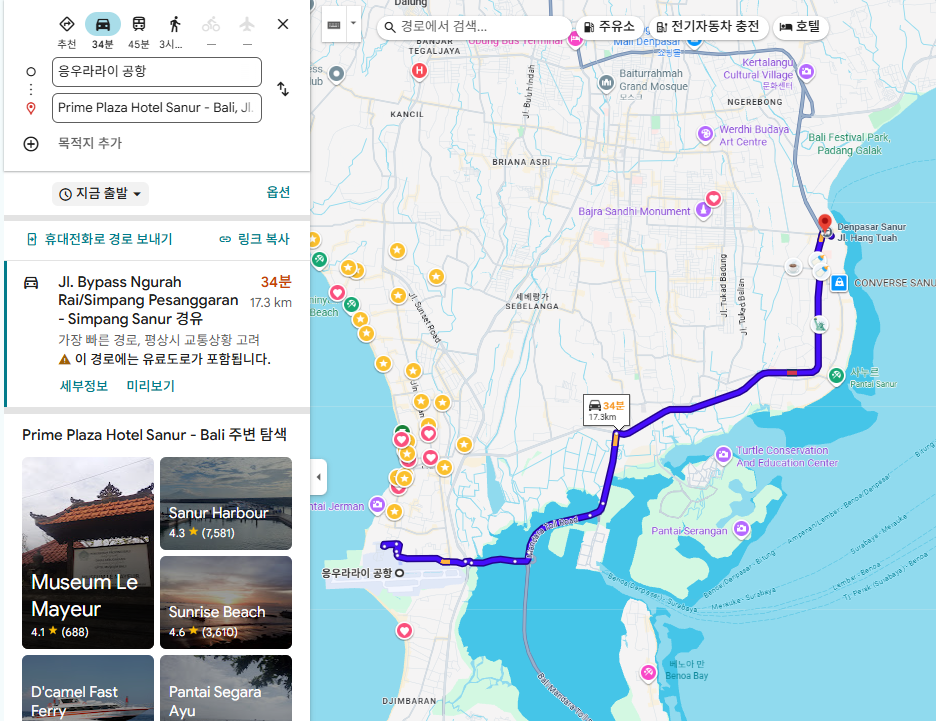Open the Pantai Segara Ayu card
Screen dimensions: 936x721
(x=226, y=688)
